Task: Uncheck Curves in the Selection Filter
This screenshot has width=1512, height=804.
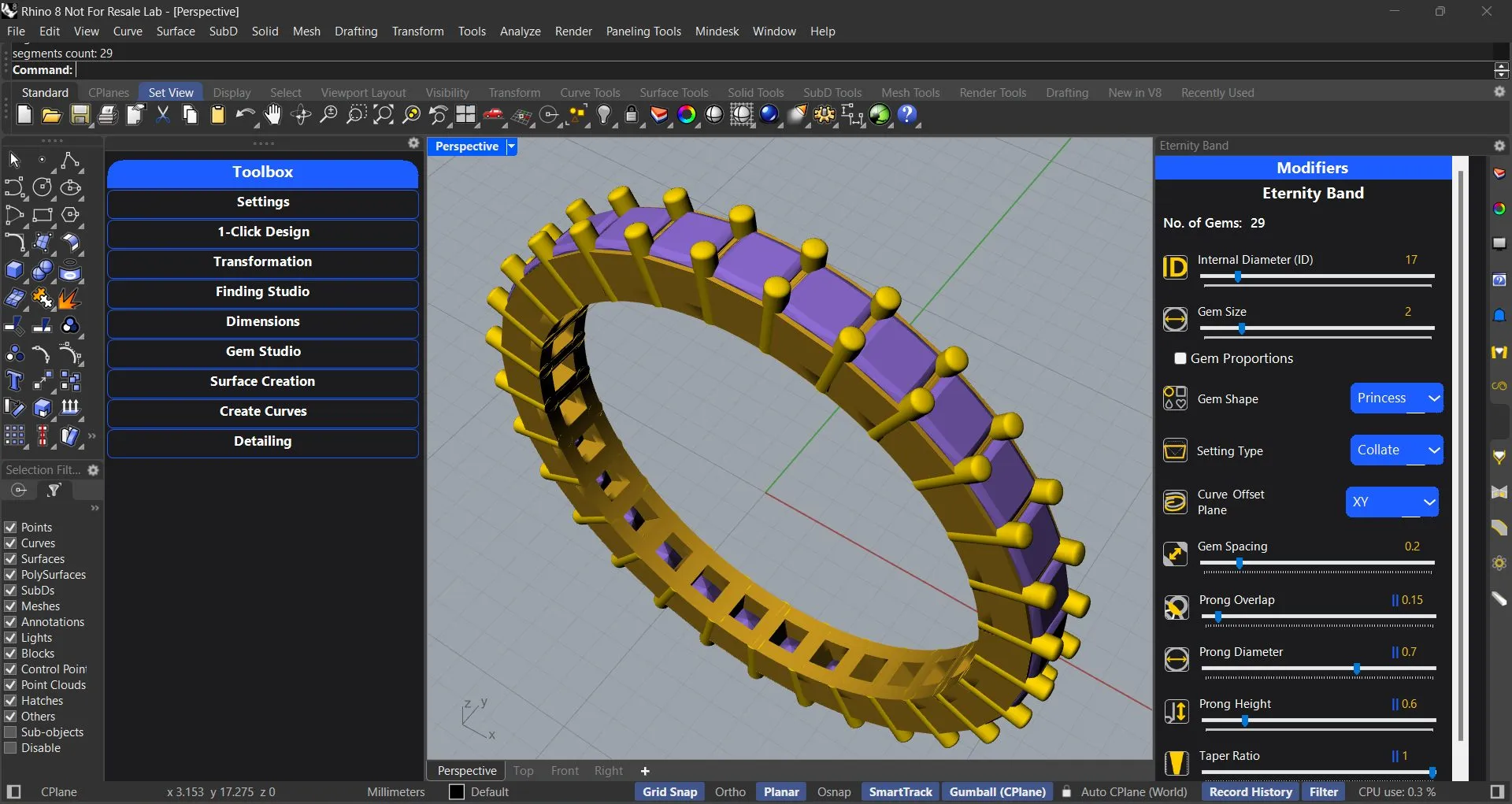Action: [x=11, y=543]
